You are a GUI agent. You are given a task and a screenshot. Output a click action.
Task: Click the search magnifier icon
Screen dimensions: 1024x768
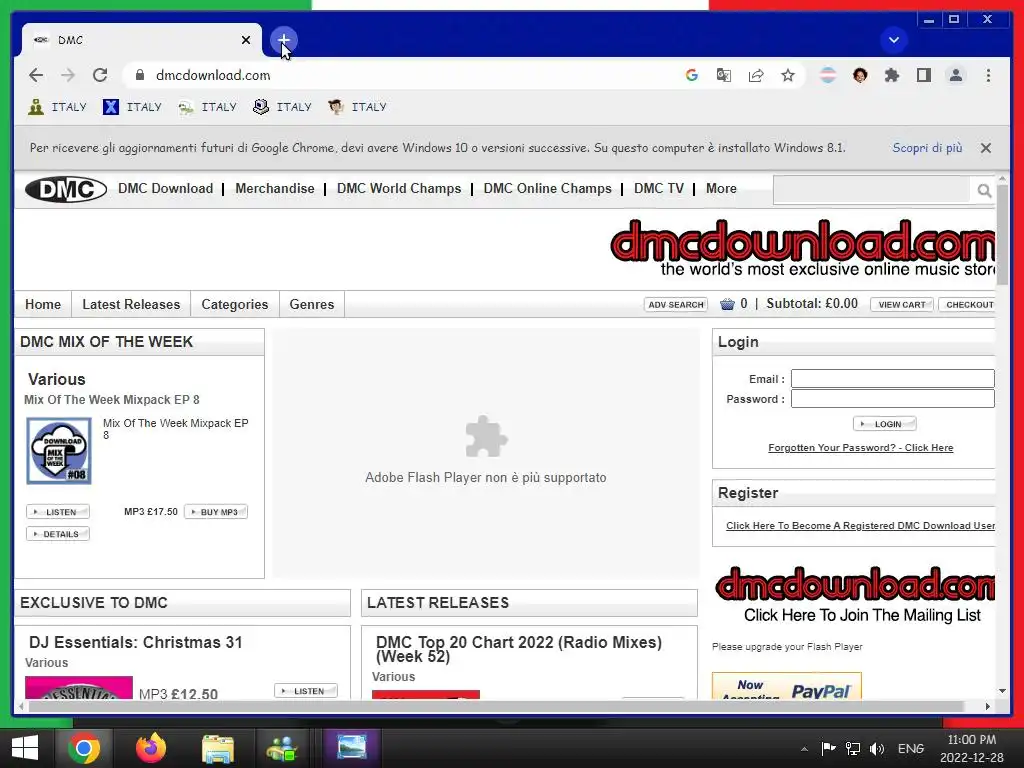pyautogui.click(x=984, y=190)
